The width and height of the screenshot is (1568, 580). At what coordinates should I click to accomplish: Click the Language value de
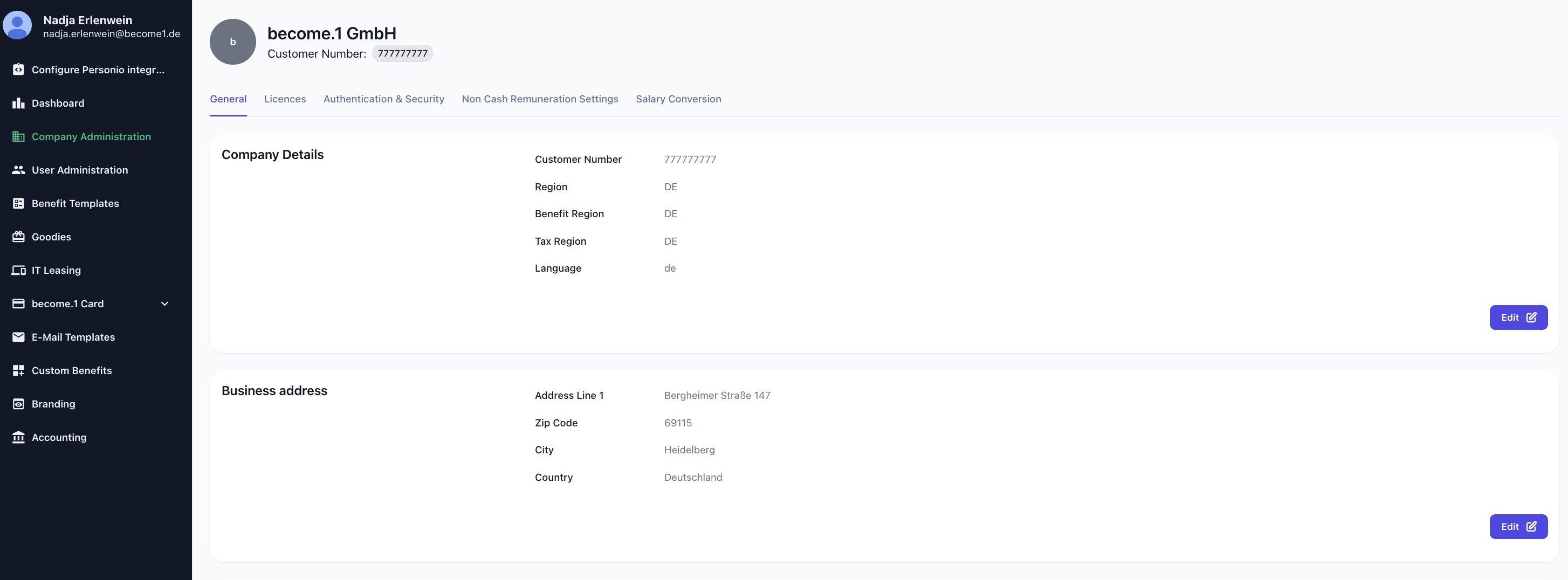pos(670,268)
